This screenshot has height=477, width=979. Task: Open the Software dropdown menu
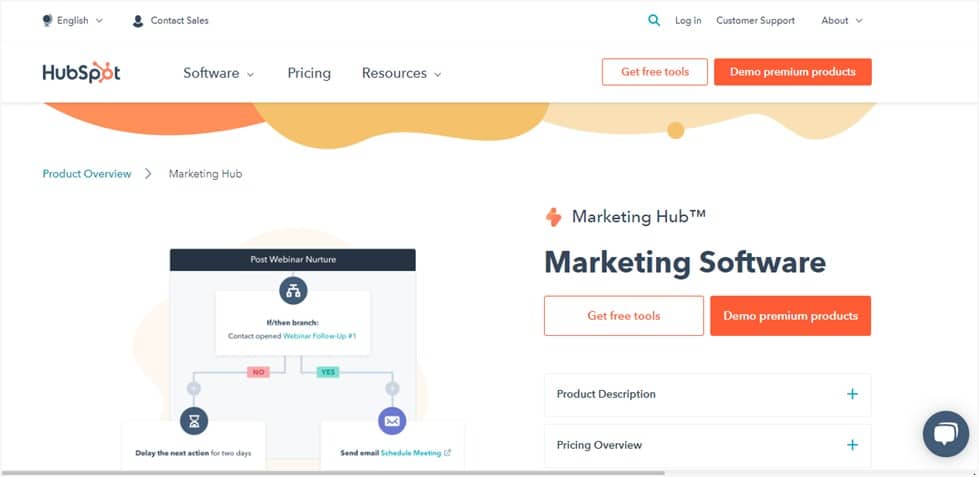coord(218,73)
